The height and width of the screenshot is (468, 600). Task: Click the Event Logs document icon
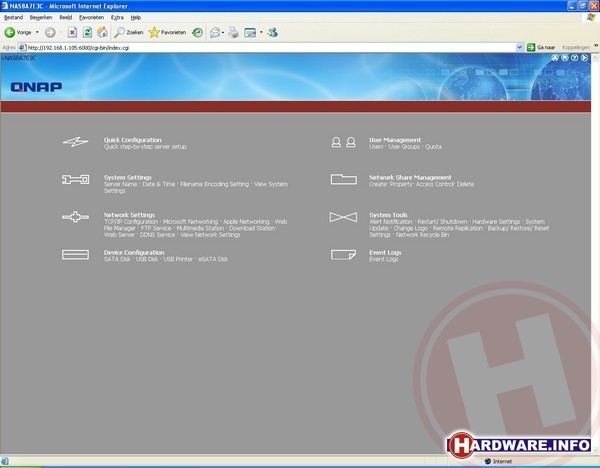tap(343, 254)
